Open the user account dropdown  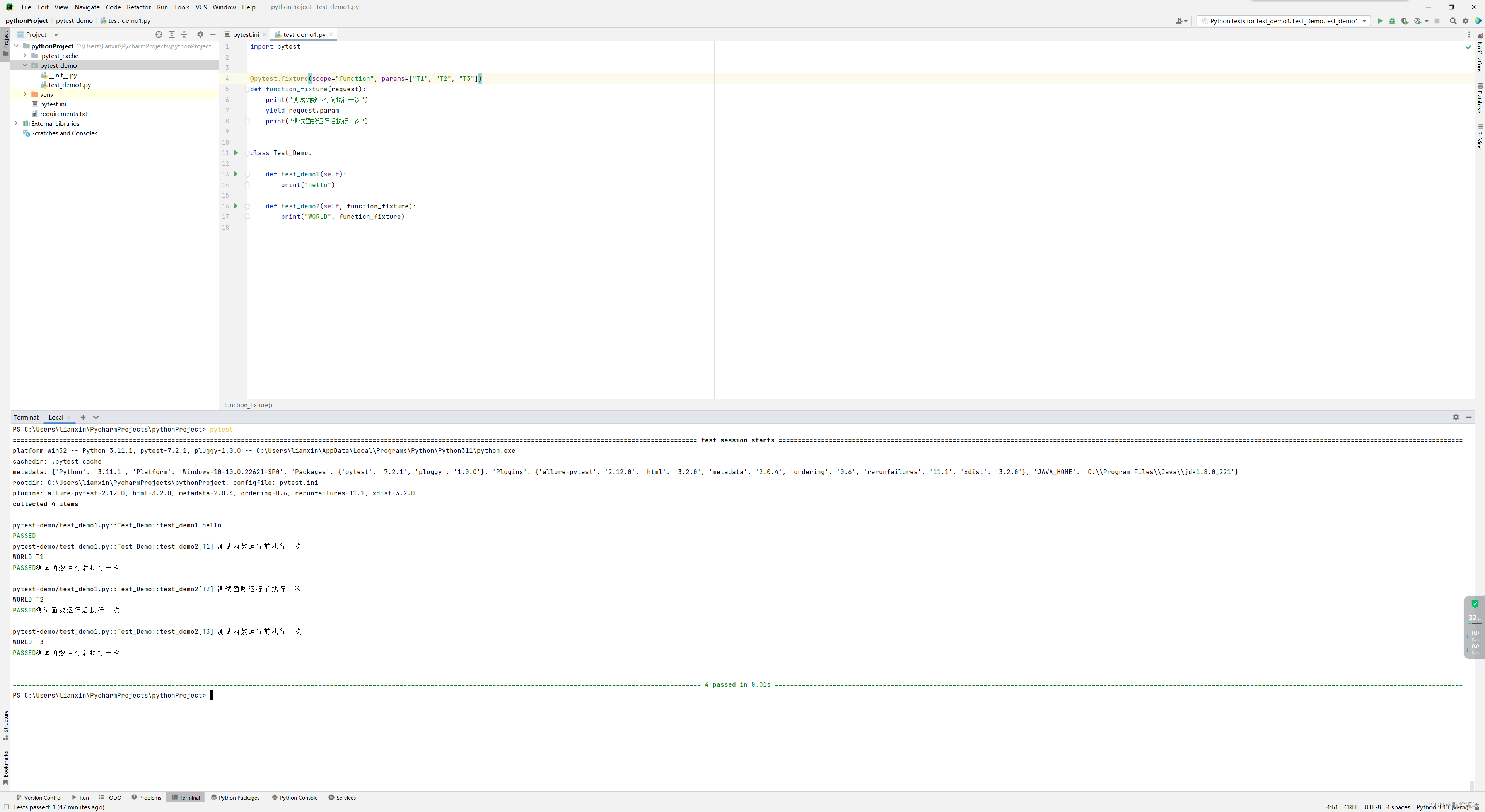pos(1181,21)
